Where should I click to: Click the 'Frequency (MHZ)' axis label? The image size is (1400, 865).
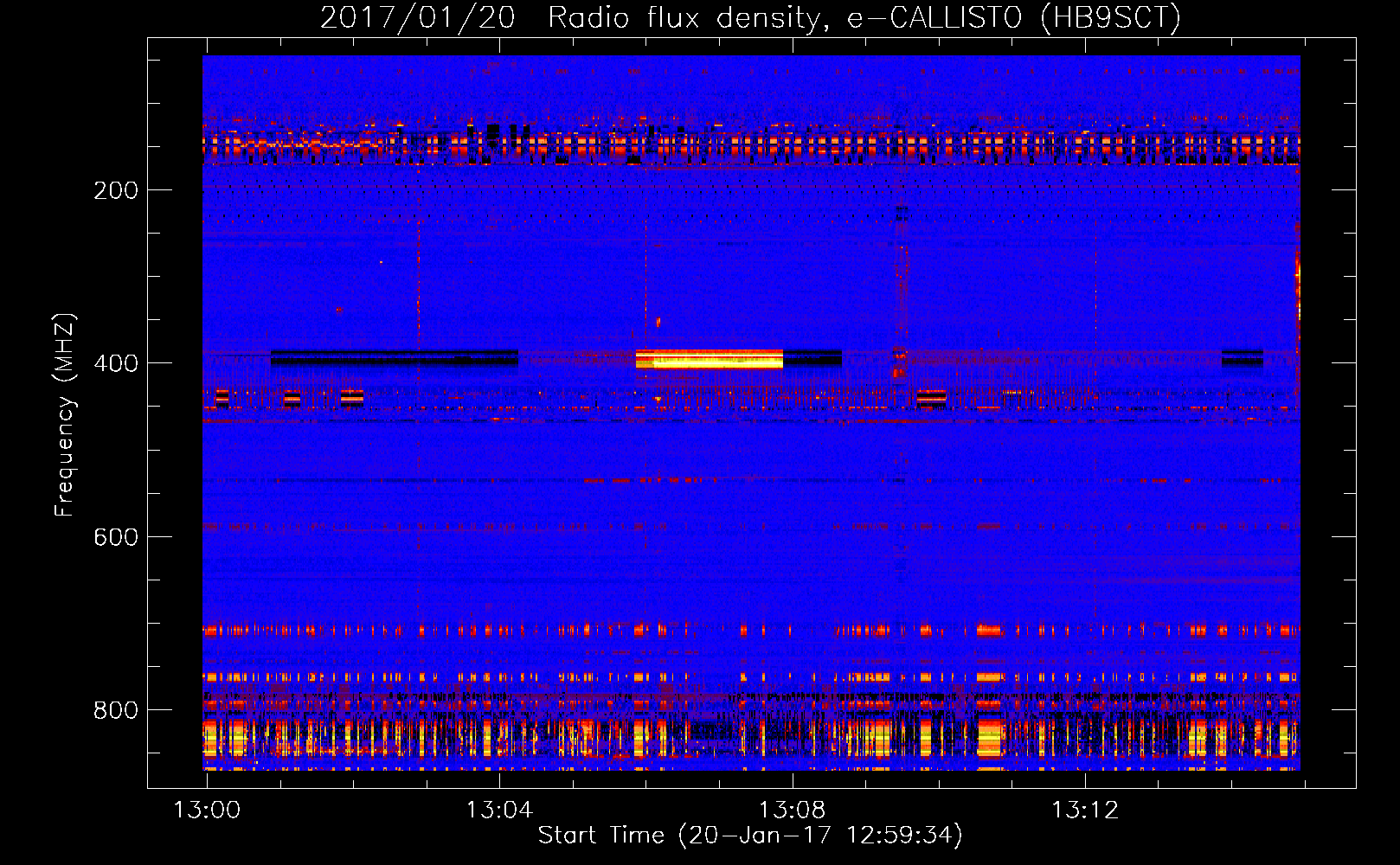click(65, 414)
